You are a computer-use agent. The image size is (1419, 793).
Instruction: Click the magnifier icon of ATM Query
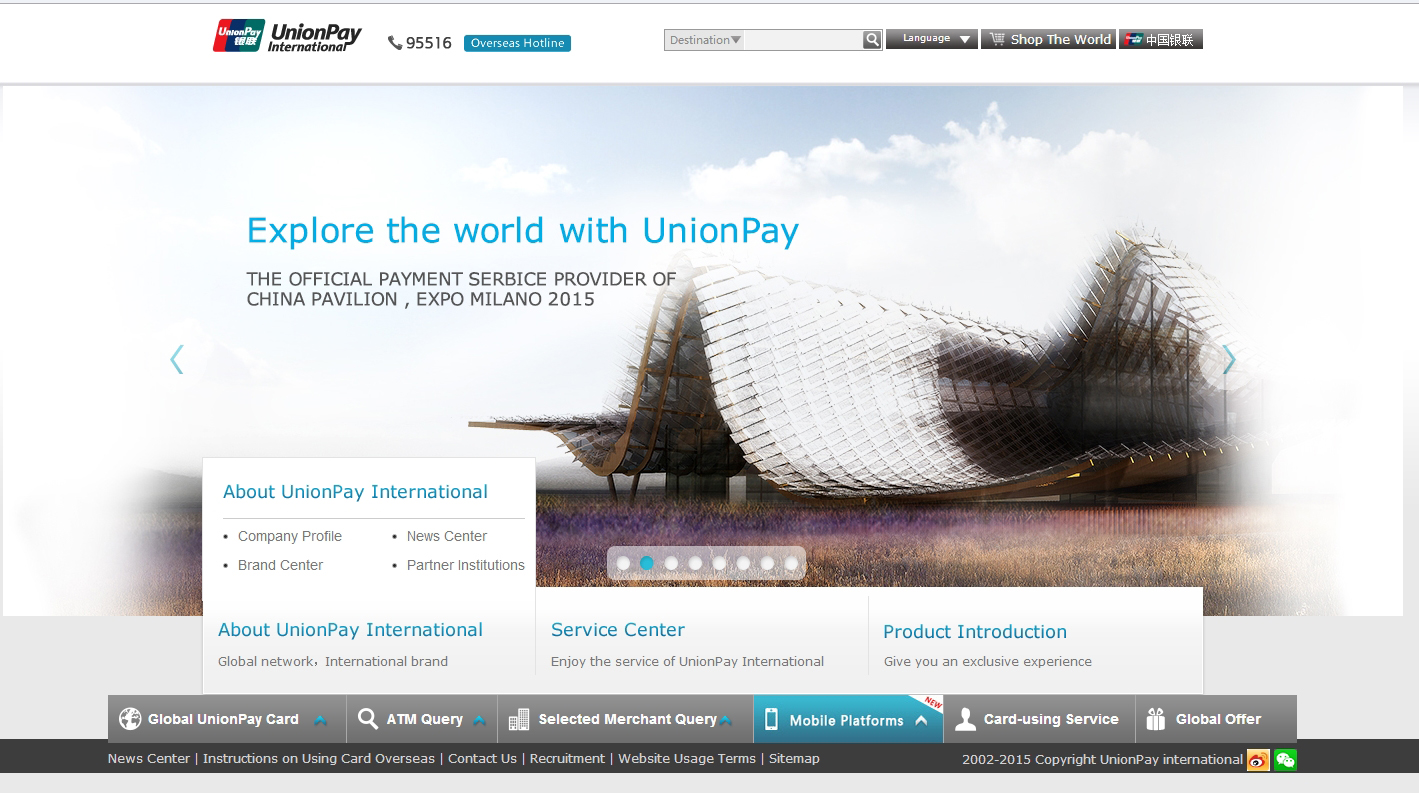pos(368,719)
